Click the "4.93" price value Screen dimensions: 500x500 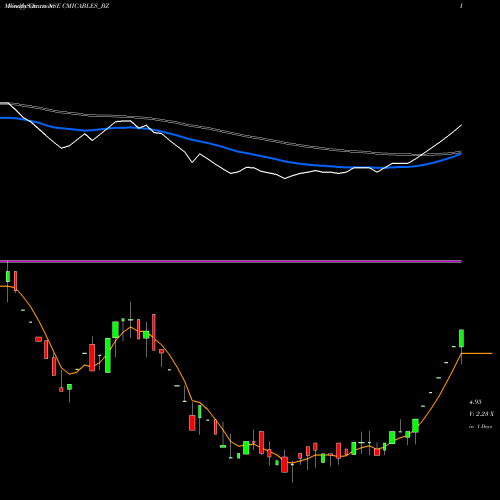(475, 402)
